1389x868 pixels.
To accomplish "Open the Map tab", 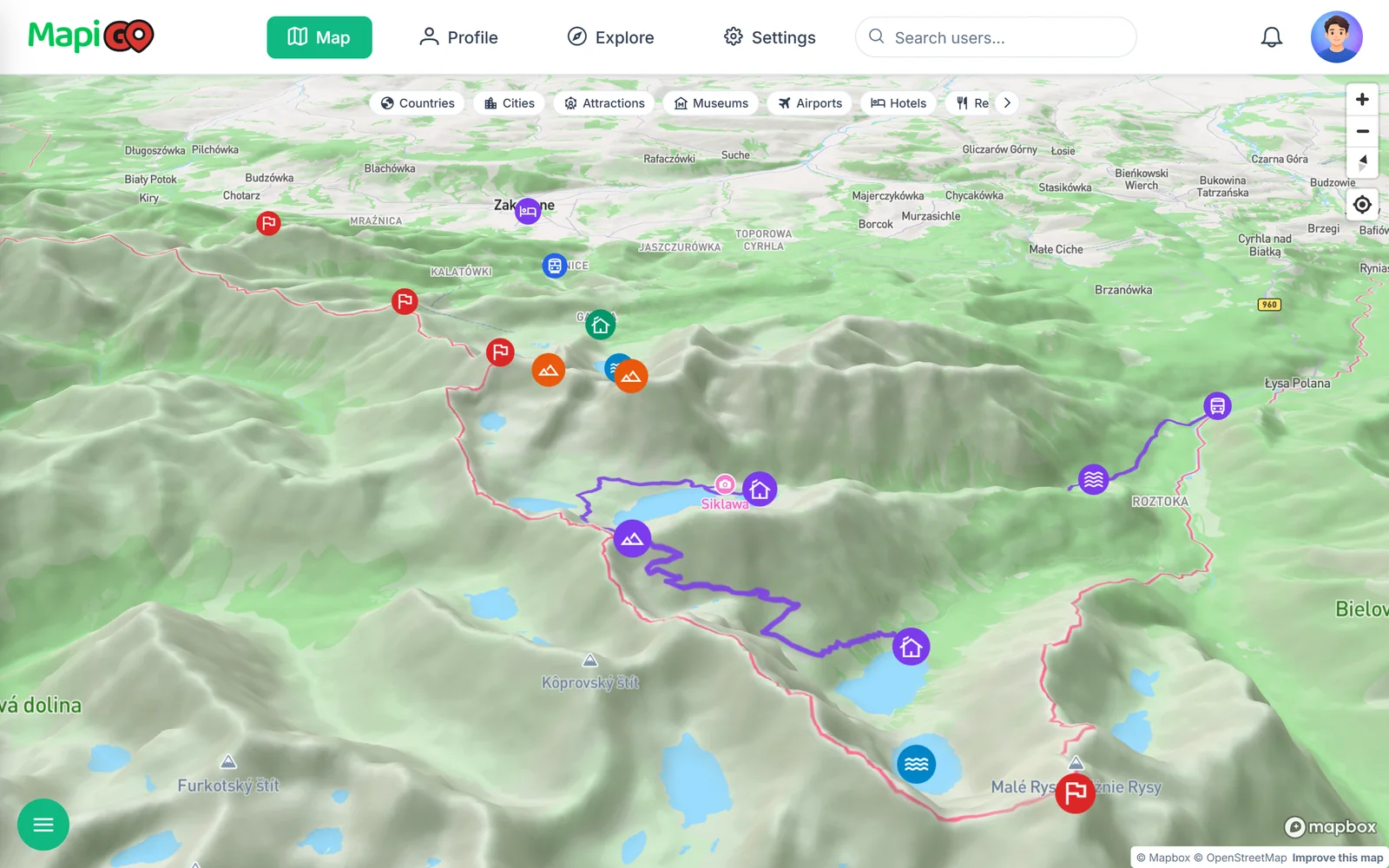I will point(319,37).
